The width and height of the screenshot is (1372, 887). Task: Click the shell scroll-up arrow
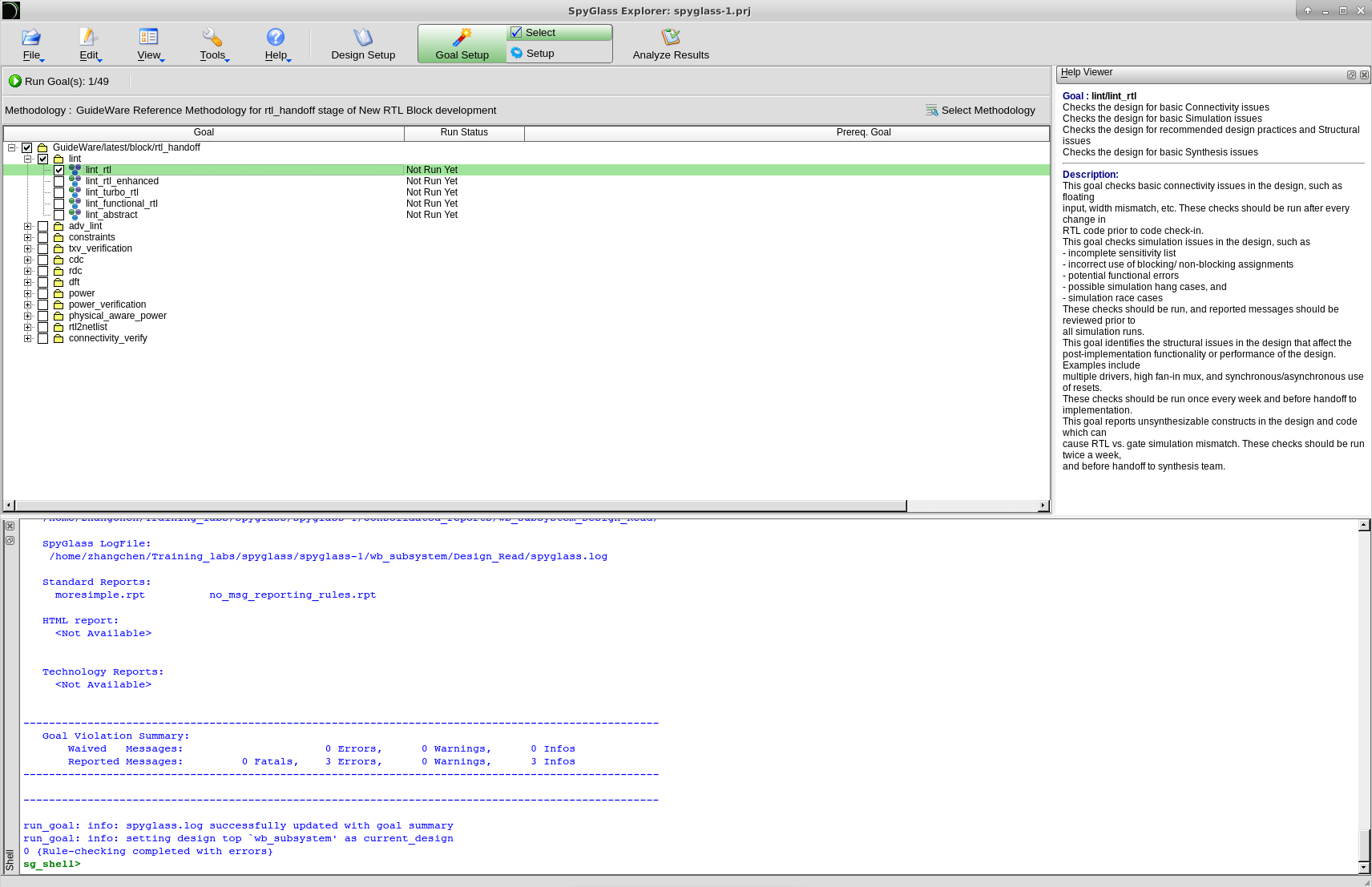pyautogui.click(x=1364, y=526)
